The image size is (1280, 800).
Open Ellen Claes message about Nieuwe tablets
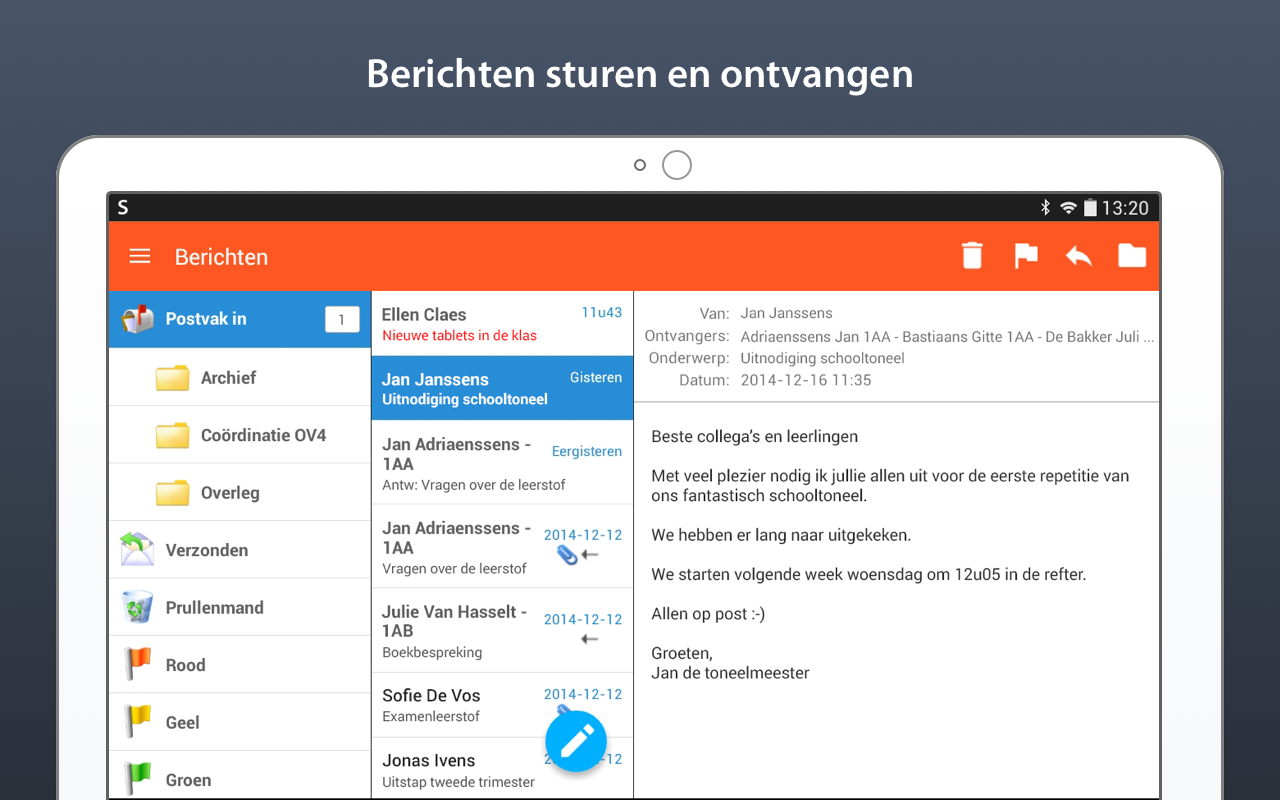pyautogui.click(x=502, y=324)
